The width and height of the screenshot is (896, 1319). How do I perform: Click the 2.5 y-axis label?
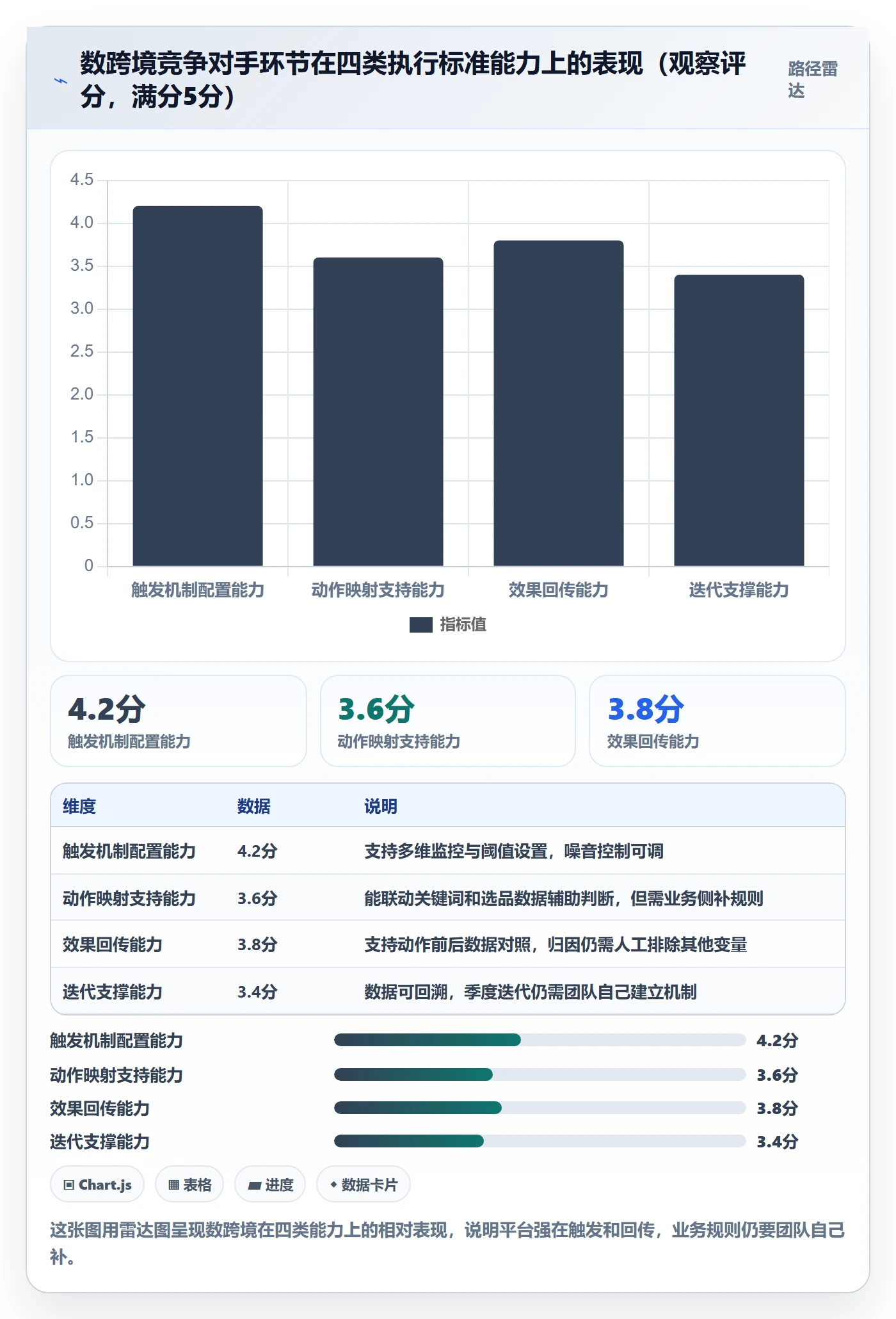coord(82,352)
